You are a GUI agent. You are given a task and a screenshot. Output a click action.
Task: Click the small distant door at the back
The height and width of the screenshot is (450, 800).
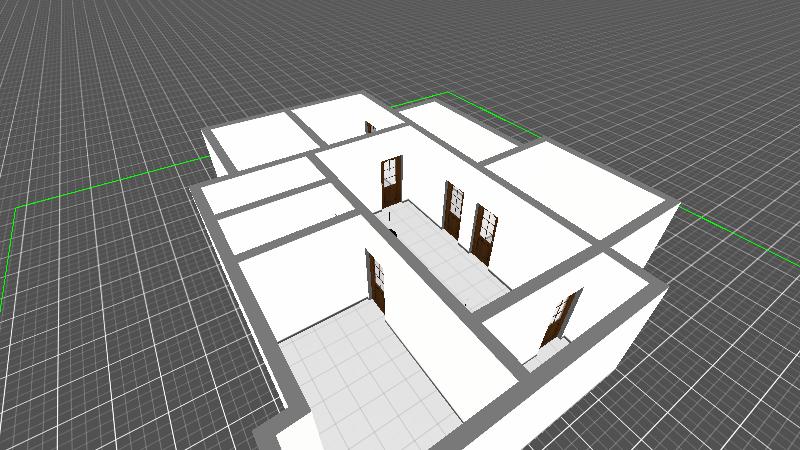pyautogui.click(x=369, y=128)
